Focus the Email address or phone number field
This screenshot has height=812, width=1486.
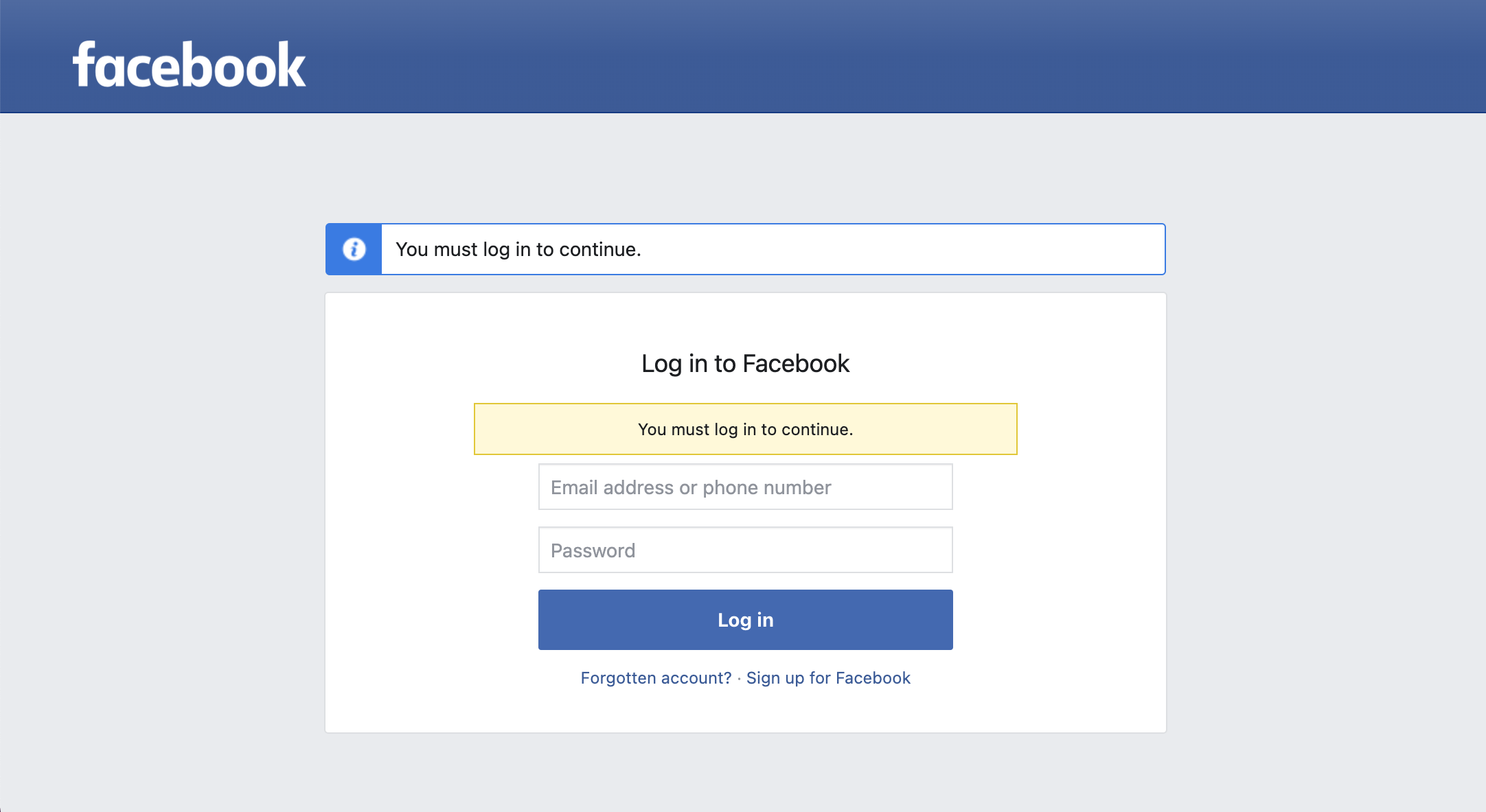pyautogui.click(x=745, y=487)
